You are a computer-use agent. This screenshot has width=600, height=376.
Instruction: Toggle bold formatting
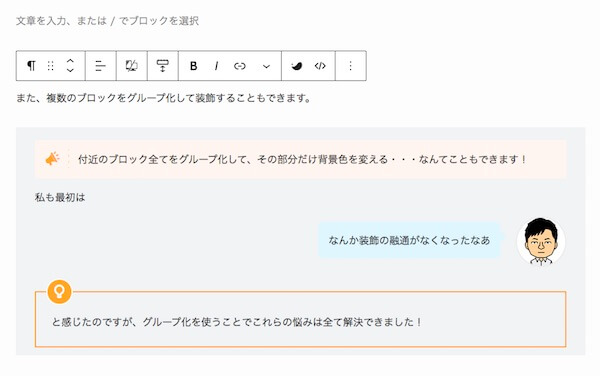point(193,66)
